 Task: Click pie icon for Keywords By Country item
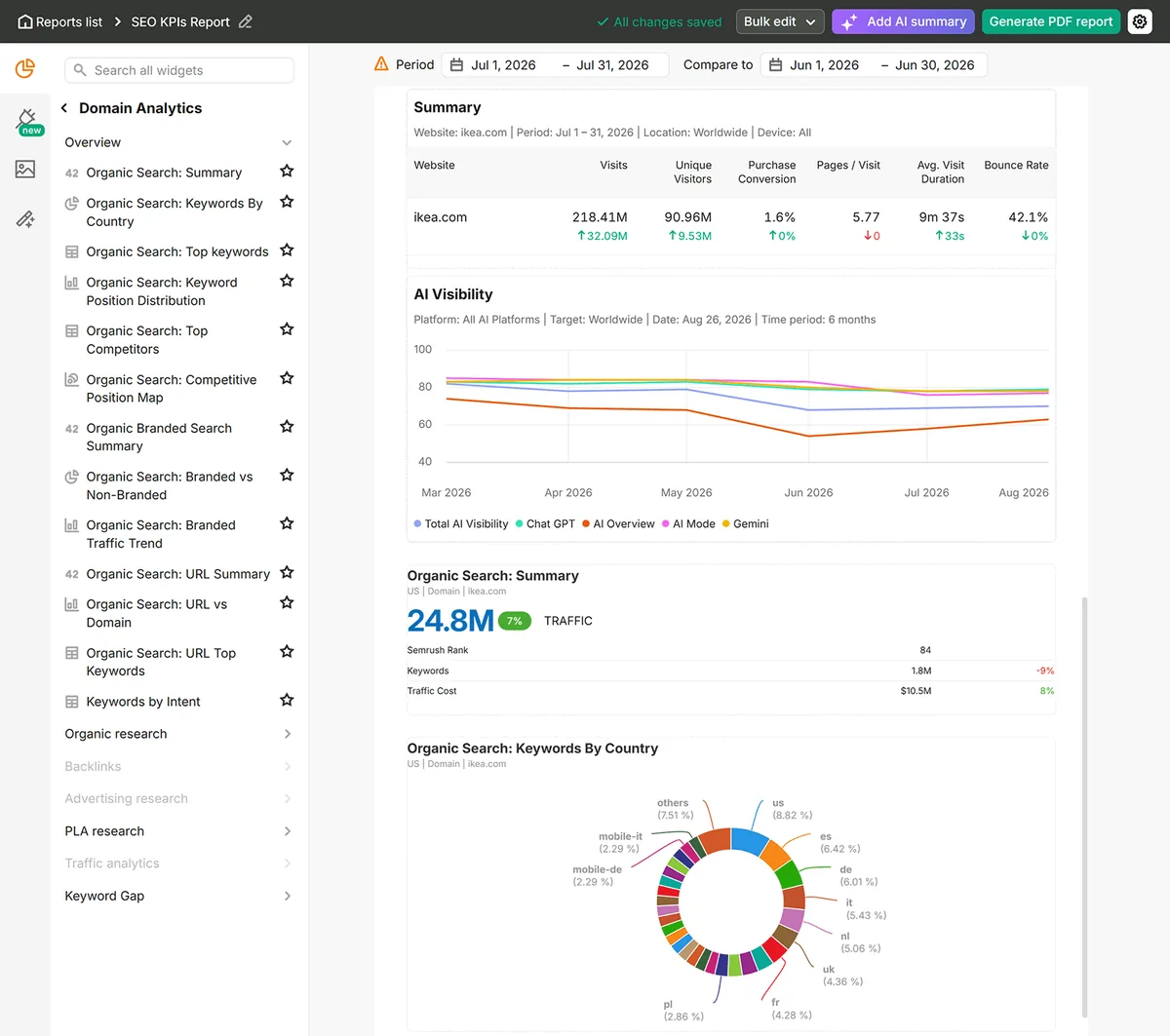[x=72, y=204]
